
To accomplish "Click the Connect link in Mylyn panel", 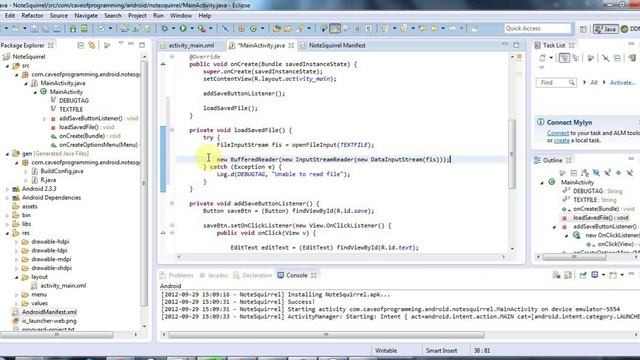I will 558,133.
